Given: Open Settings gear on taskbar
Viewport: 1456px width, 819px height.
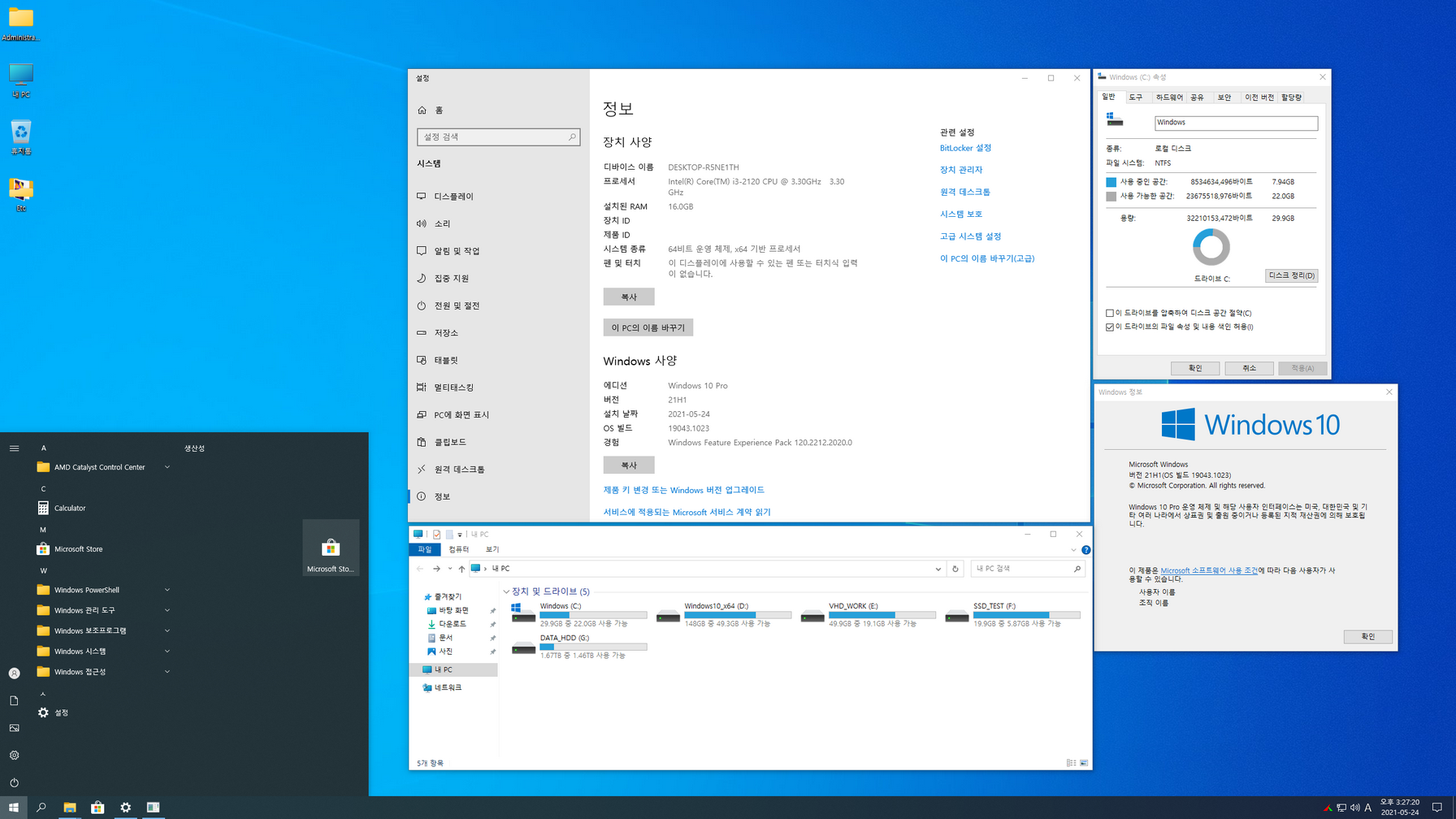Looking at the screenshot, I should point(125,808).
